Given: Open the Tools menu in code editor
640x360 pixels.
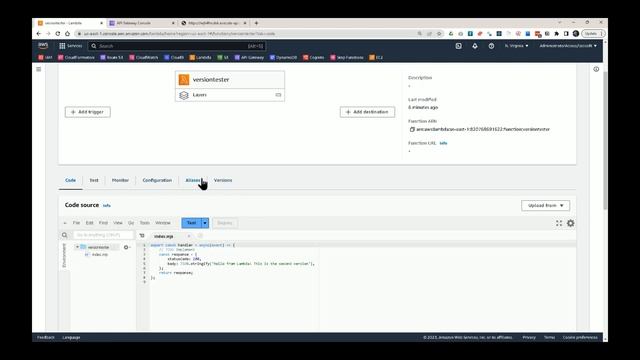Looking at the screenshot, I should pyautogui.click(x=145, y=223).
